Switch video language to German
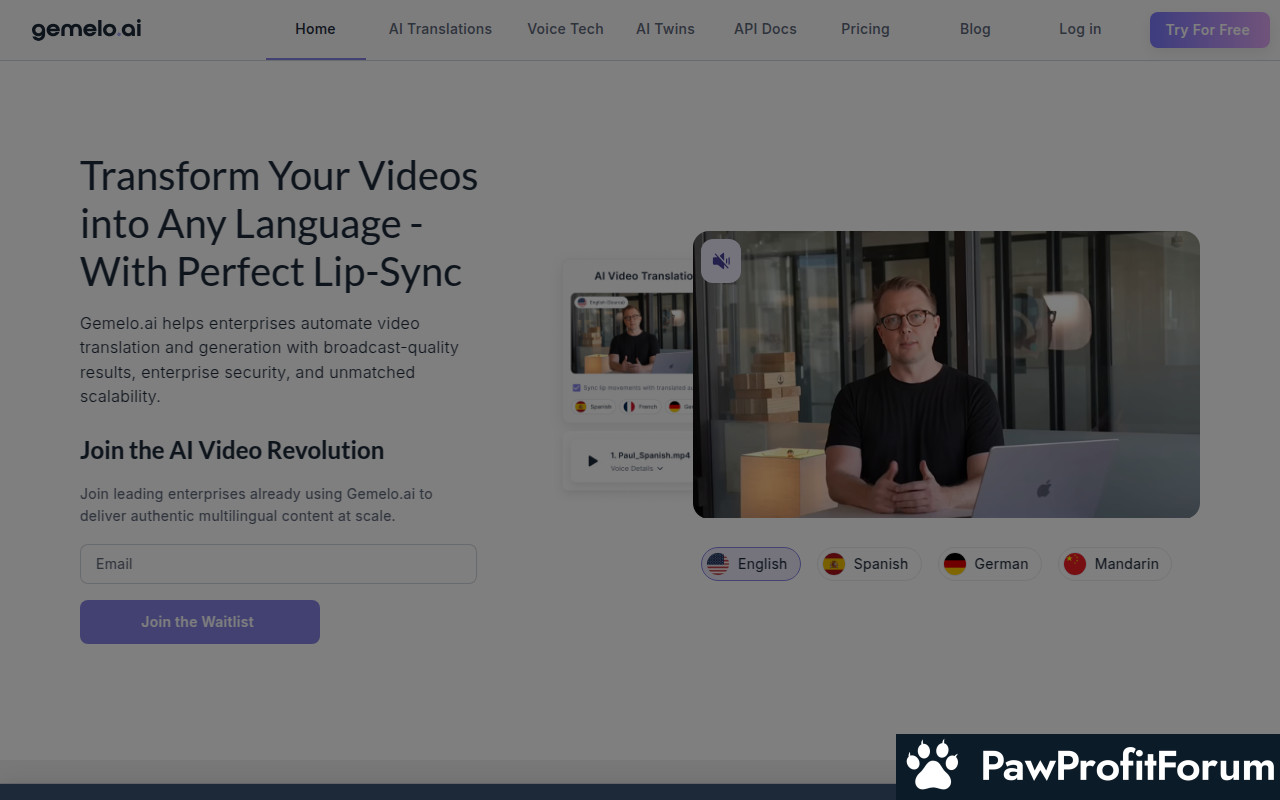1280x800 pixels. point(989,564)
